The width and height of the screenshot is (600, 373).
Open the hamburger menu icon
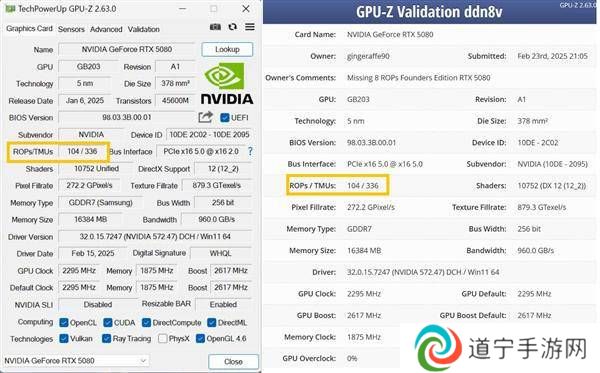click(250, 27)
